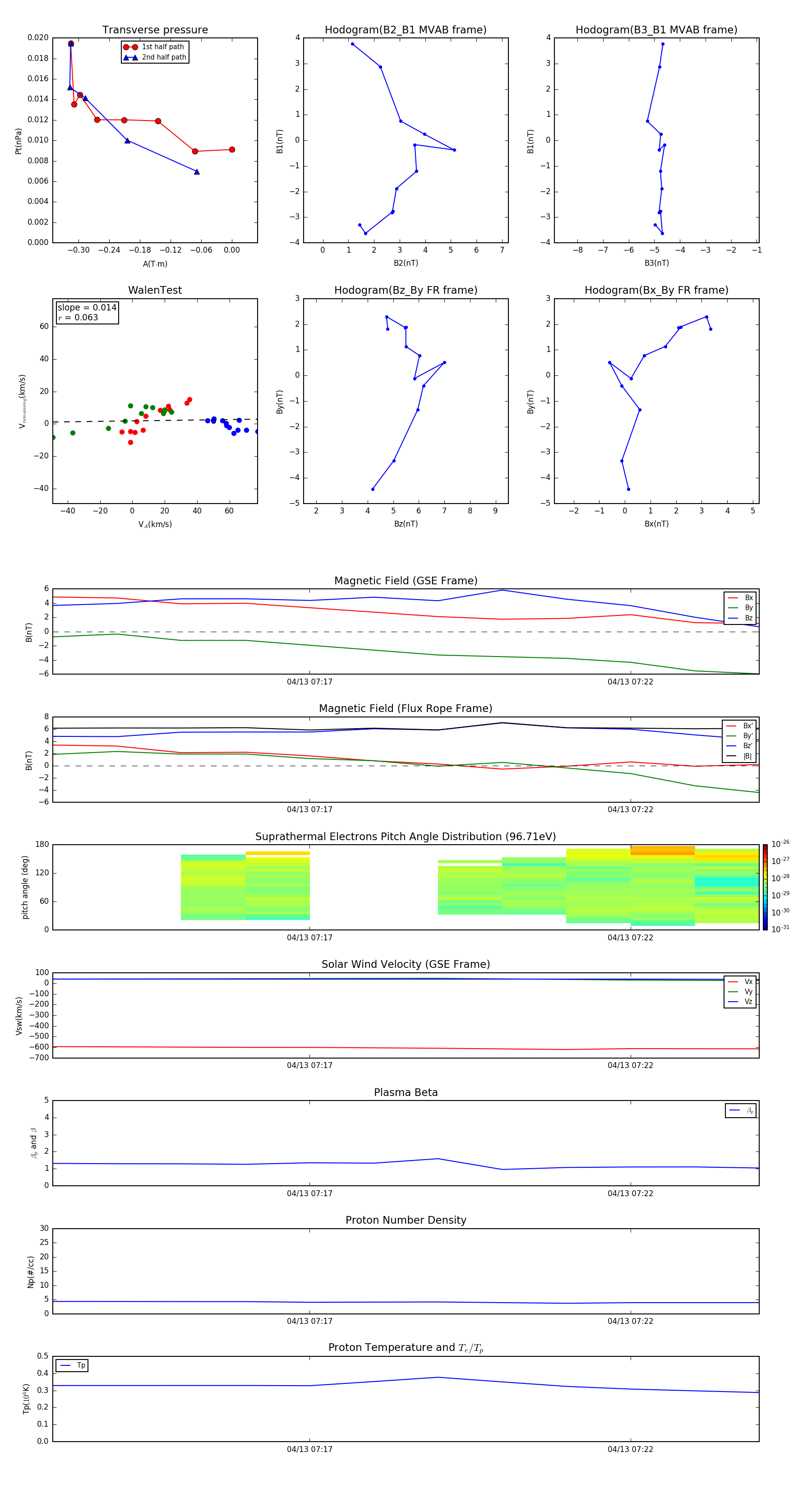Click the Bx' legend entry in flux rope plot
The image size is (812, 1489).
(739, 726)
